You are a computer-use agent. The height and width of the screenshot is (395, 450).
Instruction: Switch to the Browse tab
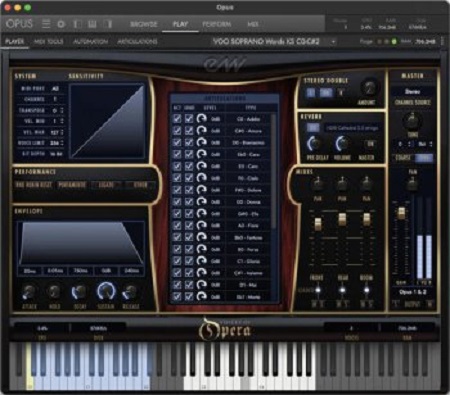(143, 24)
